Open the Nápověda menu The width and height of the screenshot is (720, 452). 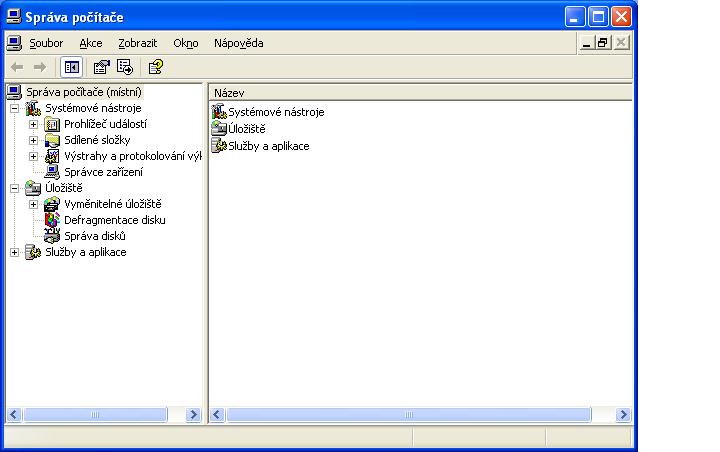[x=238, y=43]
